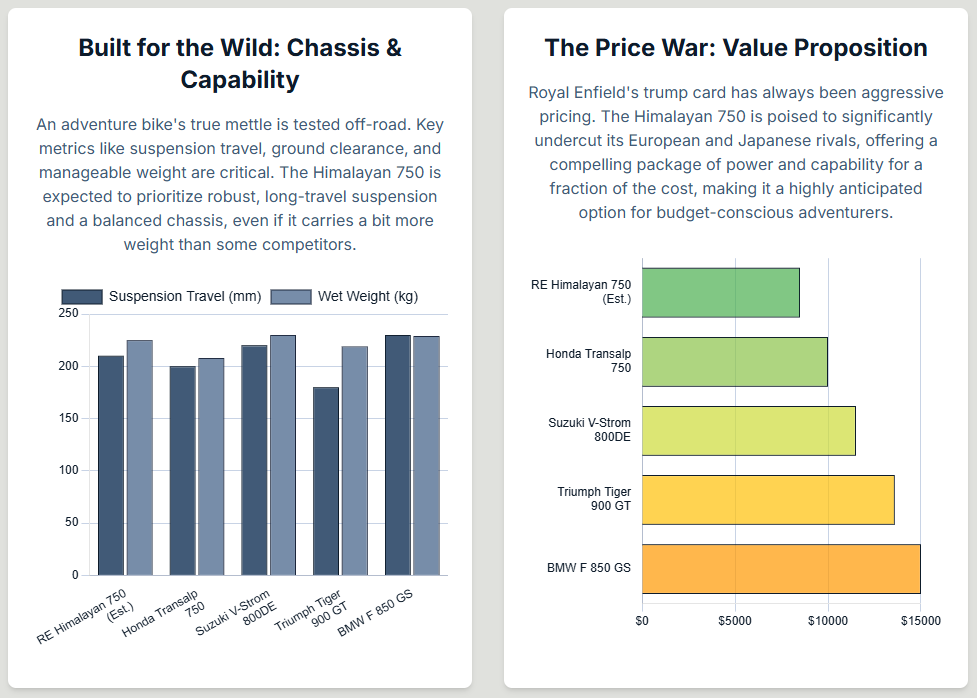Viewport: 977px width, 698px height.
Task: Click Suzuki V-Strom 800DE wet weight bar
Action: point(283,455)
